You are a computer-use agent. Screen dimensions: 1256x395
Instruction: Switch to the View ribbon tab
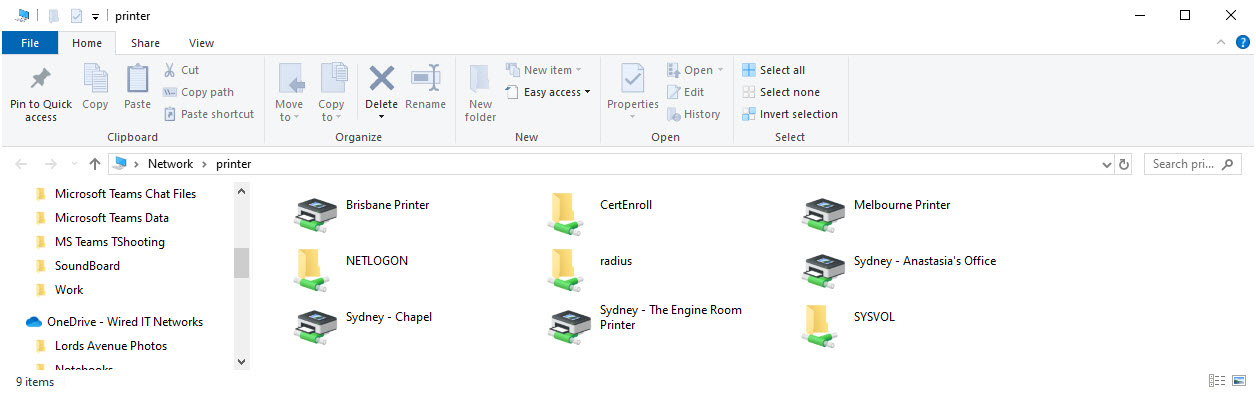[x=201, y=43]
